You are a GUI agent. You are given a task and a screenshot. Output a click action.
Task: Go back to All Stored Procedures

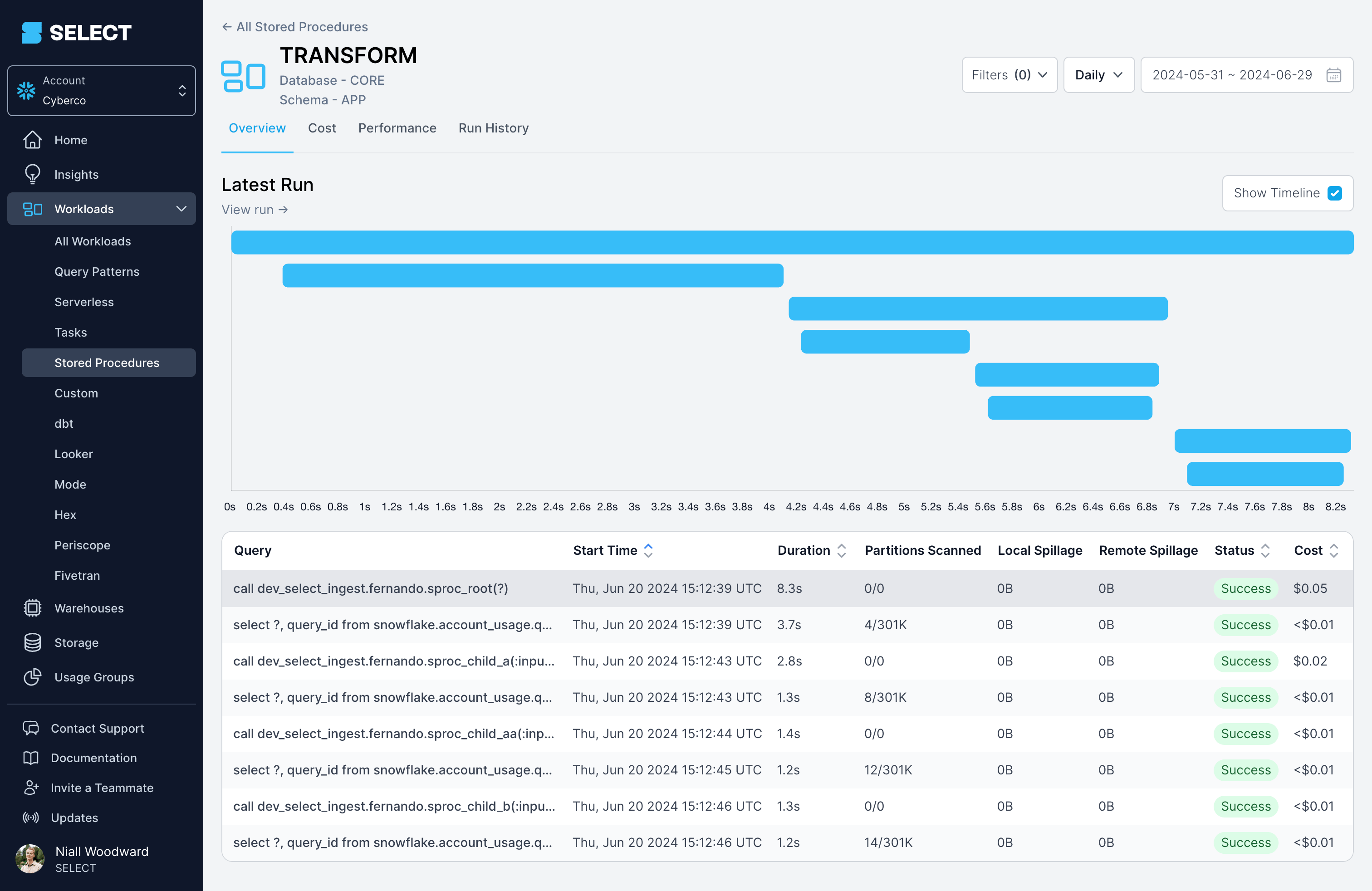pyautogui.click(x=294, y=27)
